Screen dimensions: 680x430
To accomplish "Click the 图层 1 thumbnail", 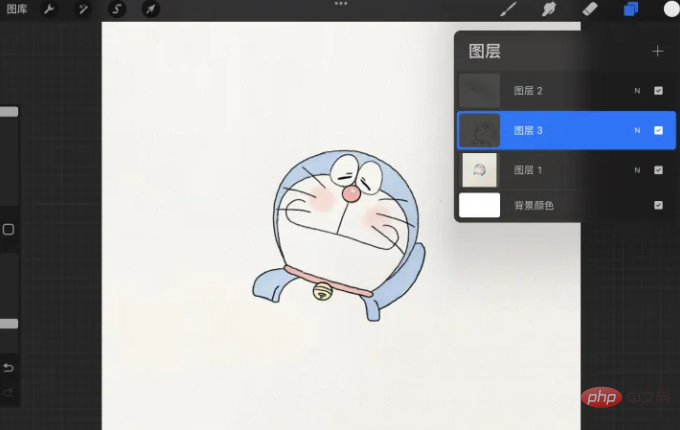I will pyautogui.click(x=479, y=170).
